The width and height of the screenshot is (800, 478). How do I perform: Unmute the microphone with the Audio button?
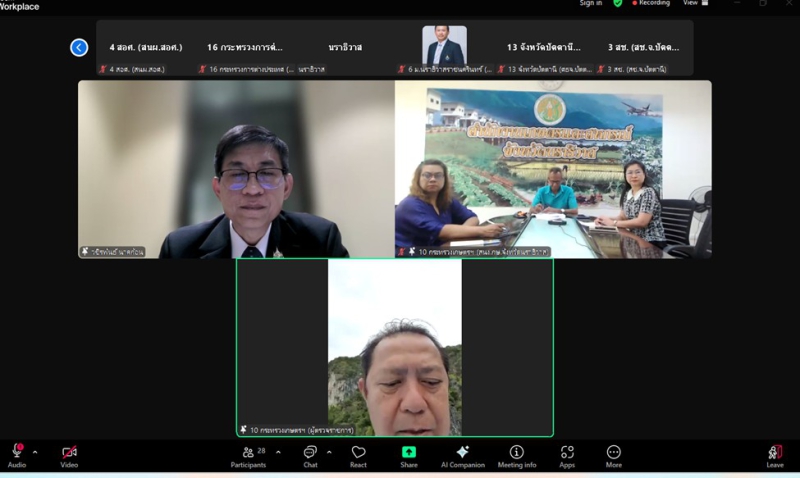[17, 453]
